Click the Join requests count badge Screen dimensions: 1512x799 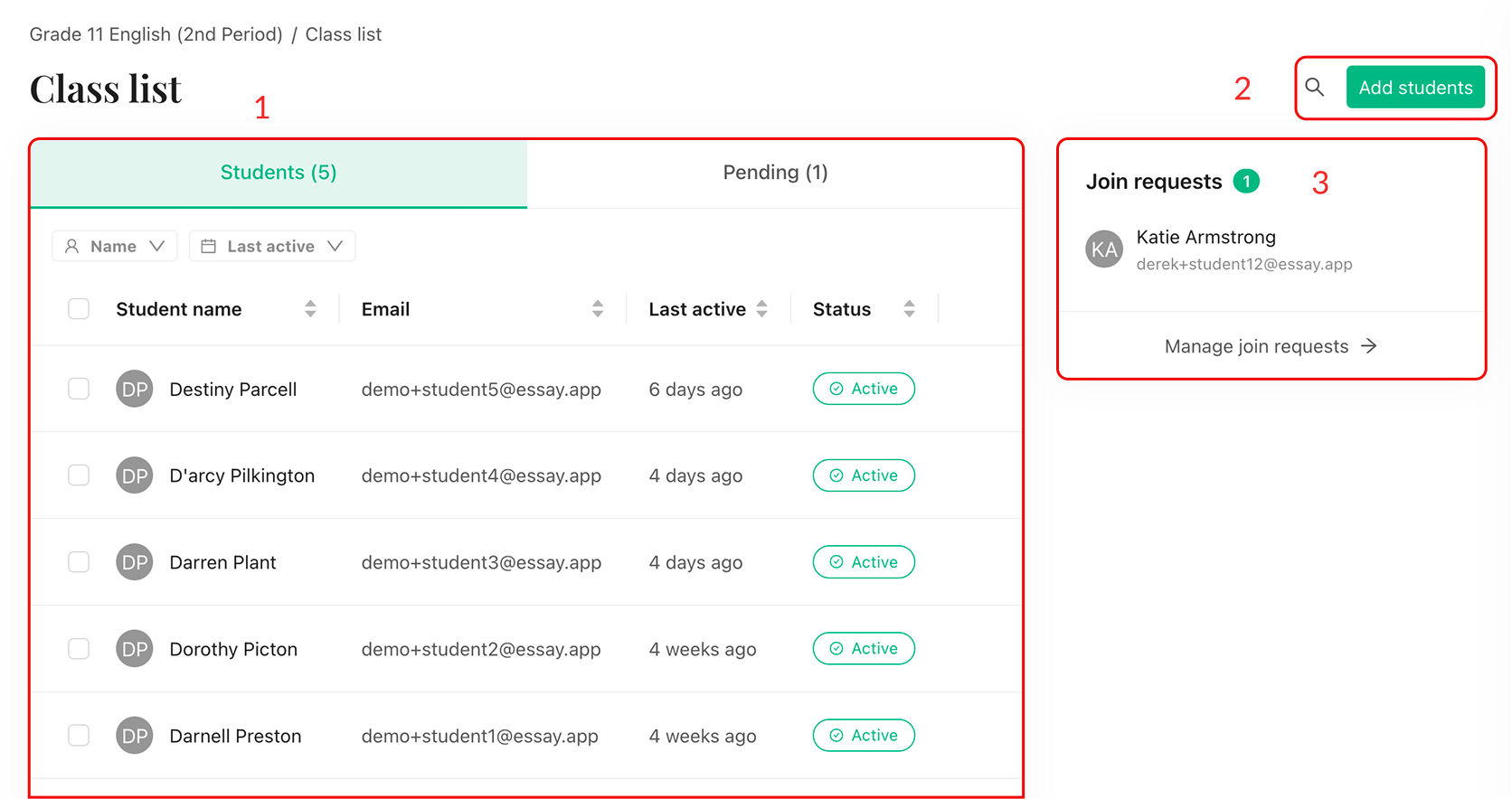(x=1246, y=182)
